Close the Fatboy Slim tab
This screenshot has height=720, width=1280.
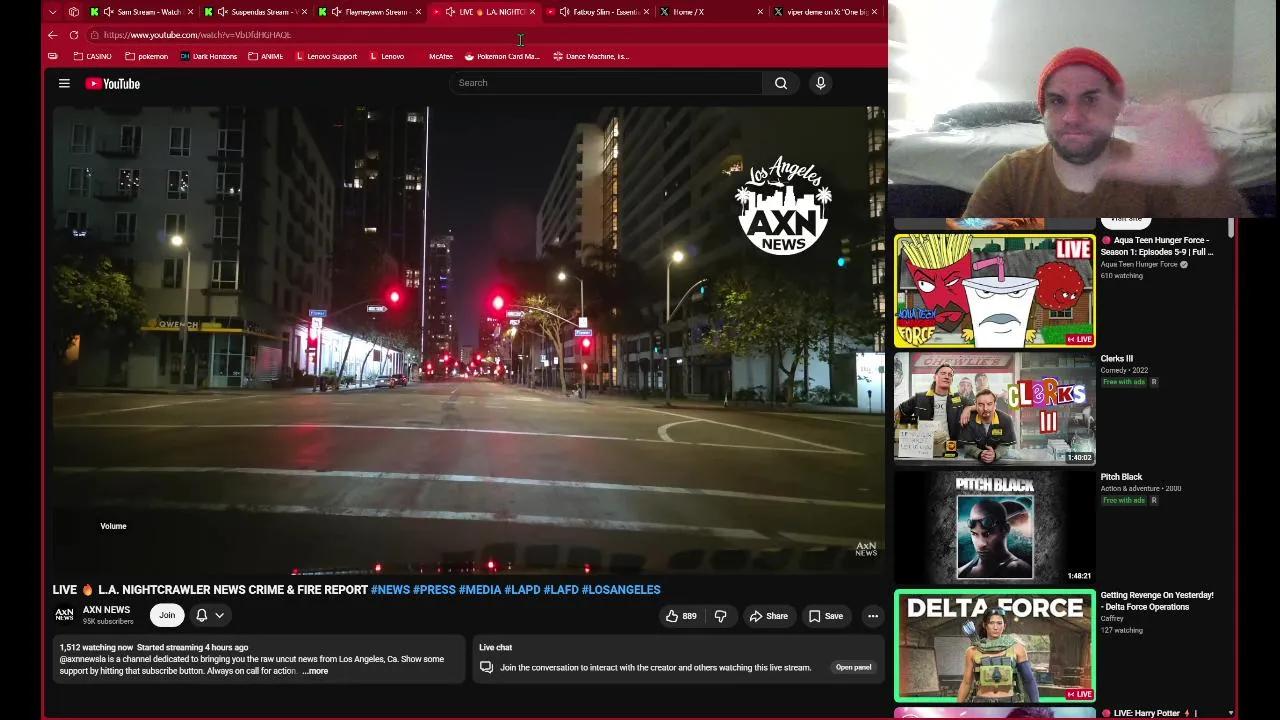click(647, 12)
